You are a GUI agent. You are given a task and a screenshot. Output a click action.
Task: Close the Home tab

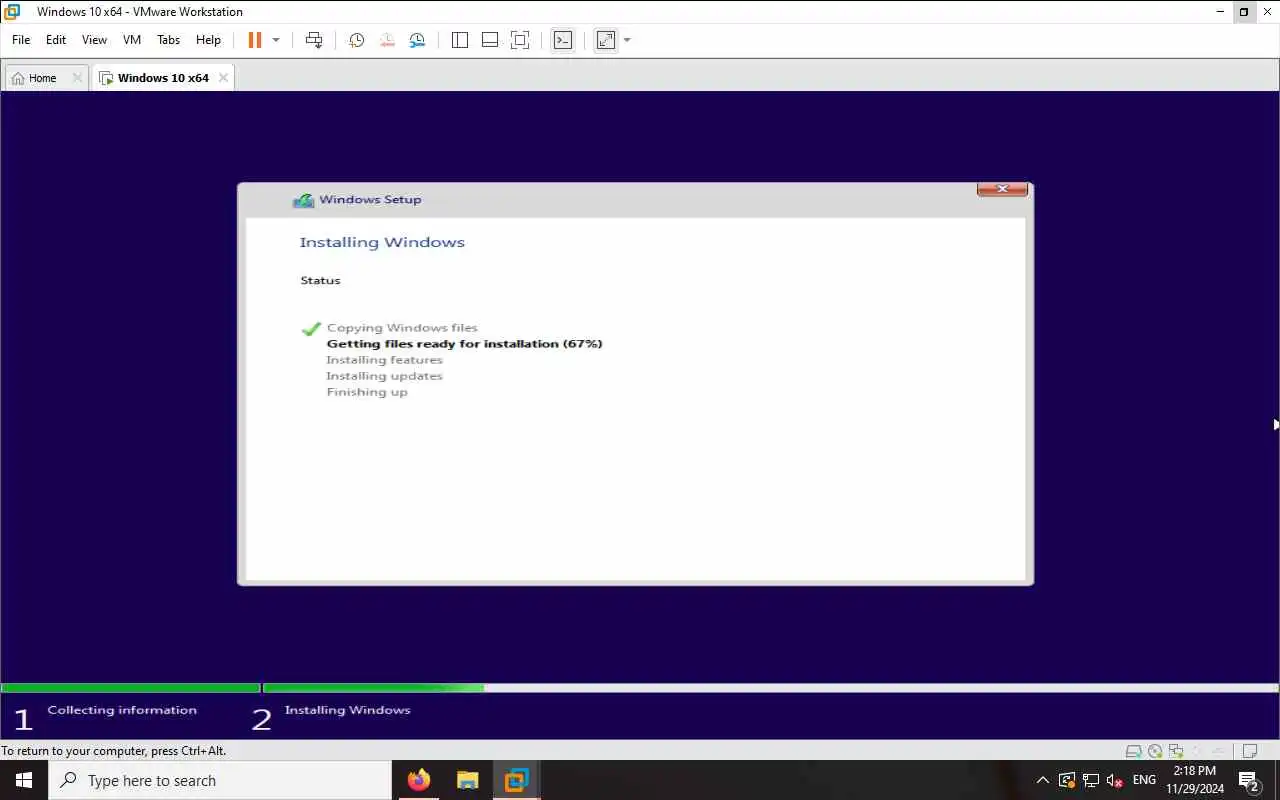point(77,78)
